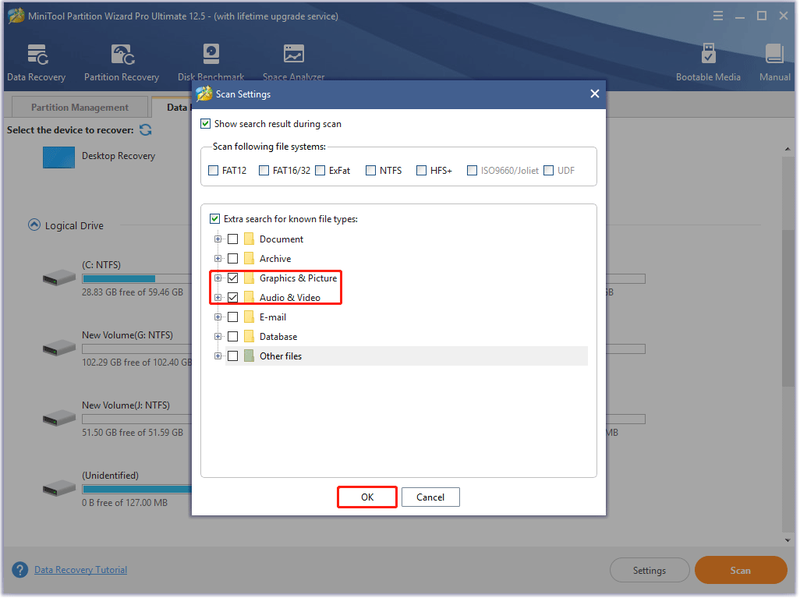The image size is (800, 598).
Task: Click the Graphics & Picture folder icon
Action: (x=249, y=278)
